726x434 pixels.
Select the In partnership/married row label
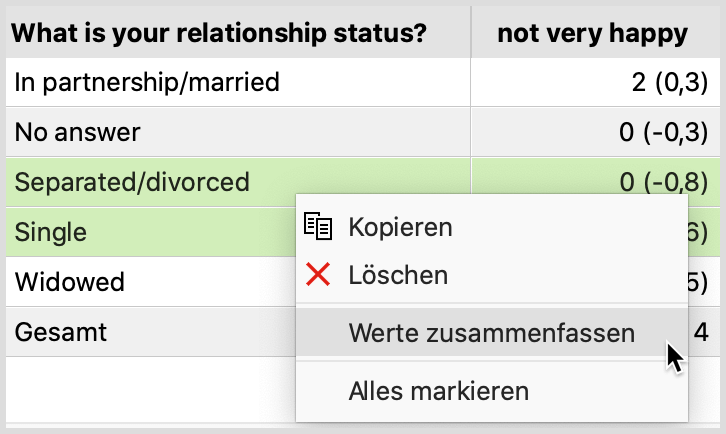tap(147, 82)
